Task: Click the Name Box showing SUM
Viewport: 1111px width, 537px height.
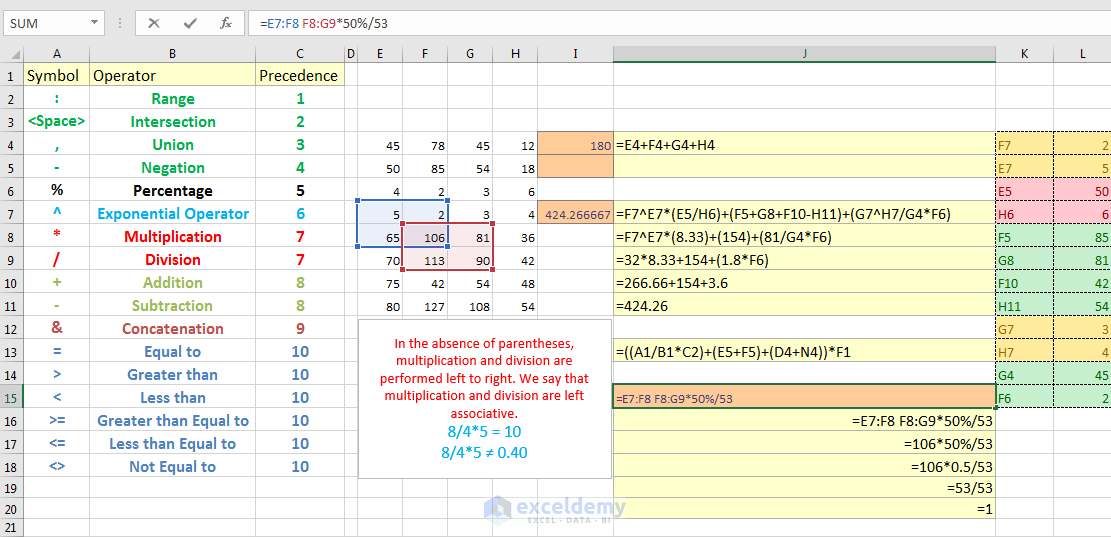Action: (47, 23)
